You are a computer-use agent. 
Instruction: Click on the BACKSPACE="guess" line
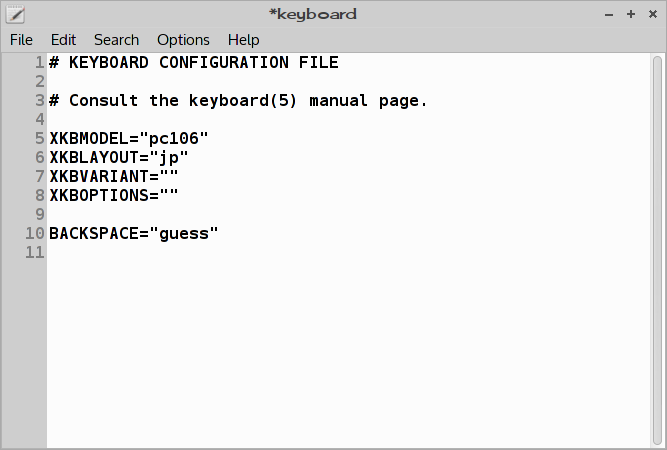[134, 234]
